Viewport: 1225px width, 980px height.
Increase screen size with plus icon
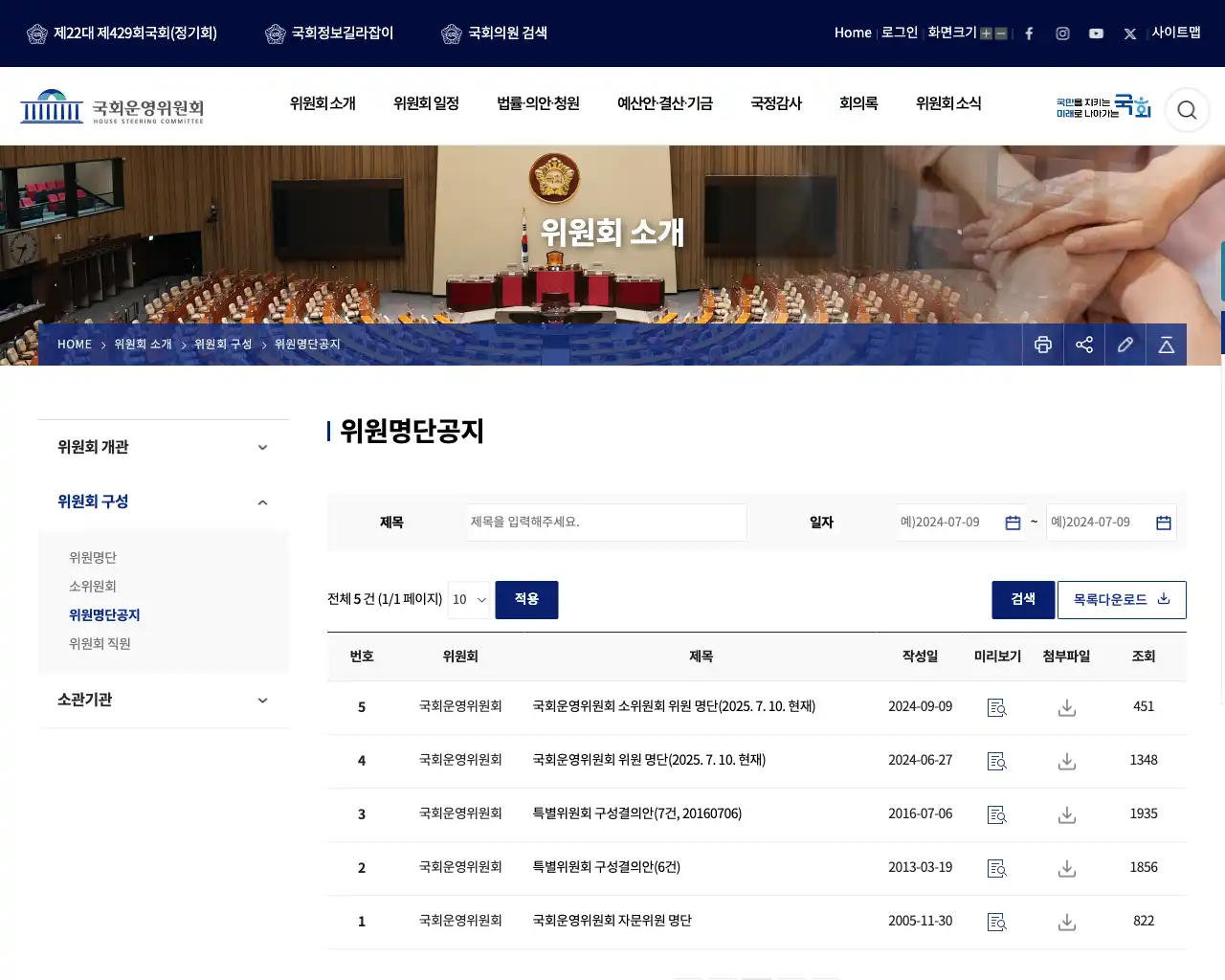tap(986, 33)
